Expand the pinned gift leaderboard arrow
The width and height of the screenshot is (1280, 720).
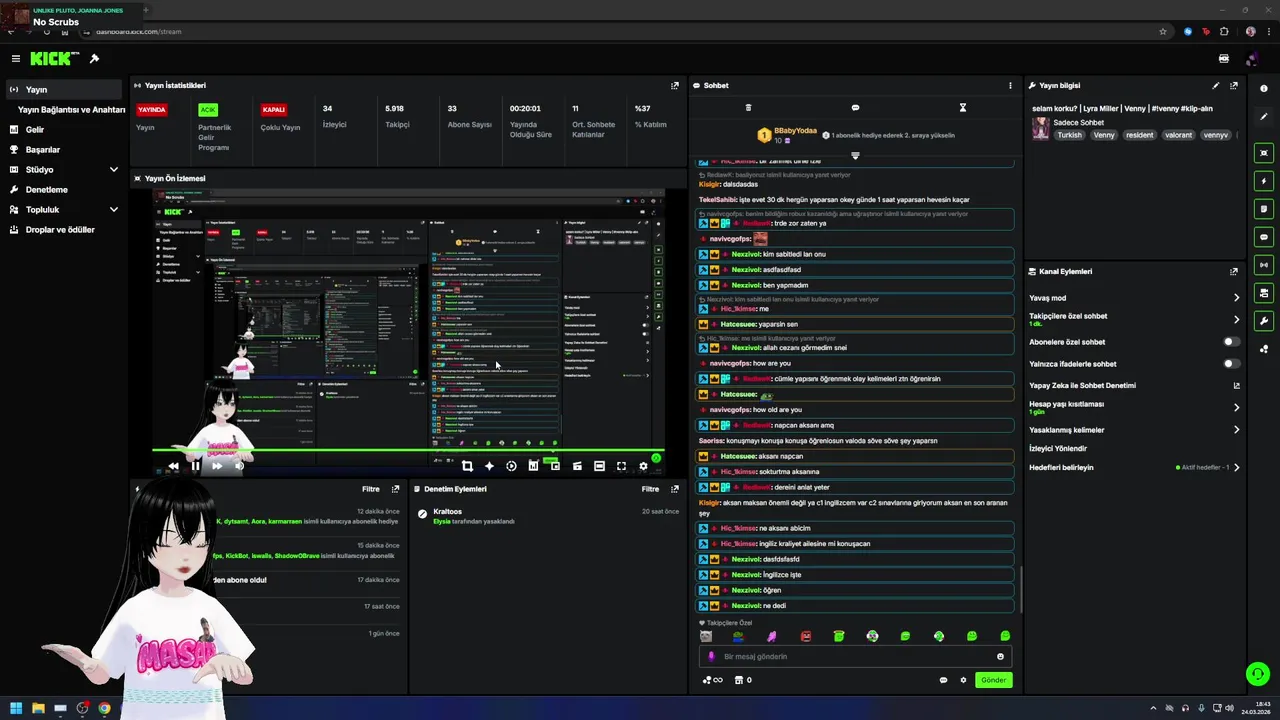pyautogui.click(x=855, y=156)
